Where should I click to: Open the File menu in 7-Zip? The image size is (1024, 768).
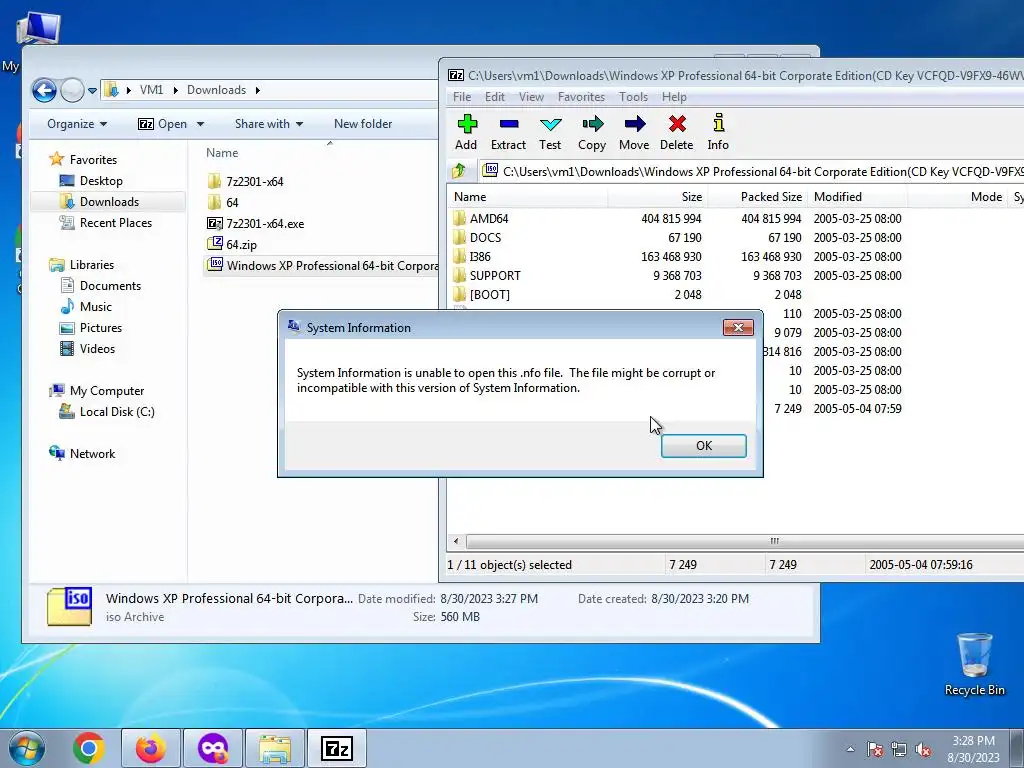coord(462,97)
